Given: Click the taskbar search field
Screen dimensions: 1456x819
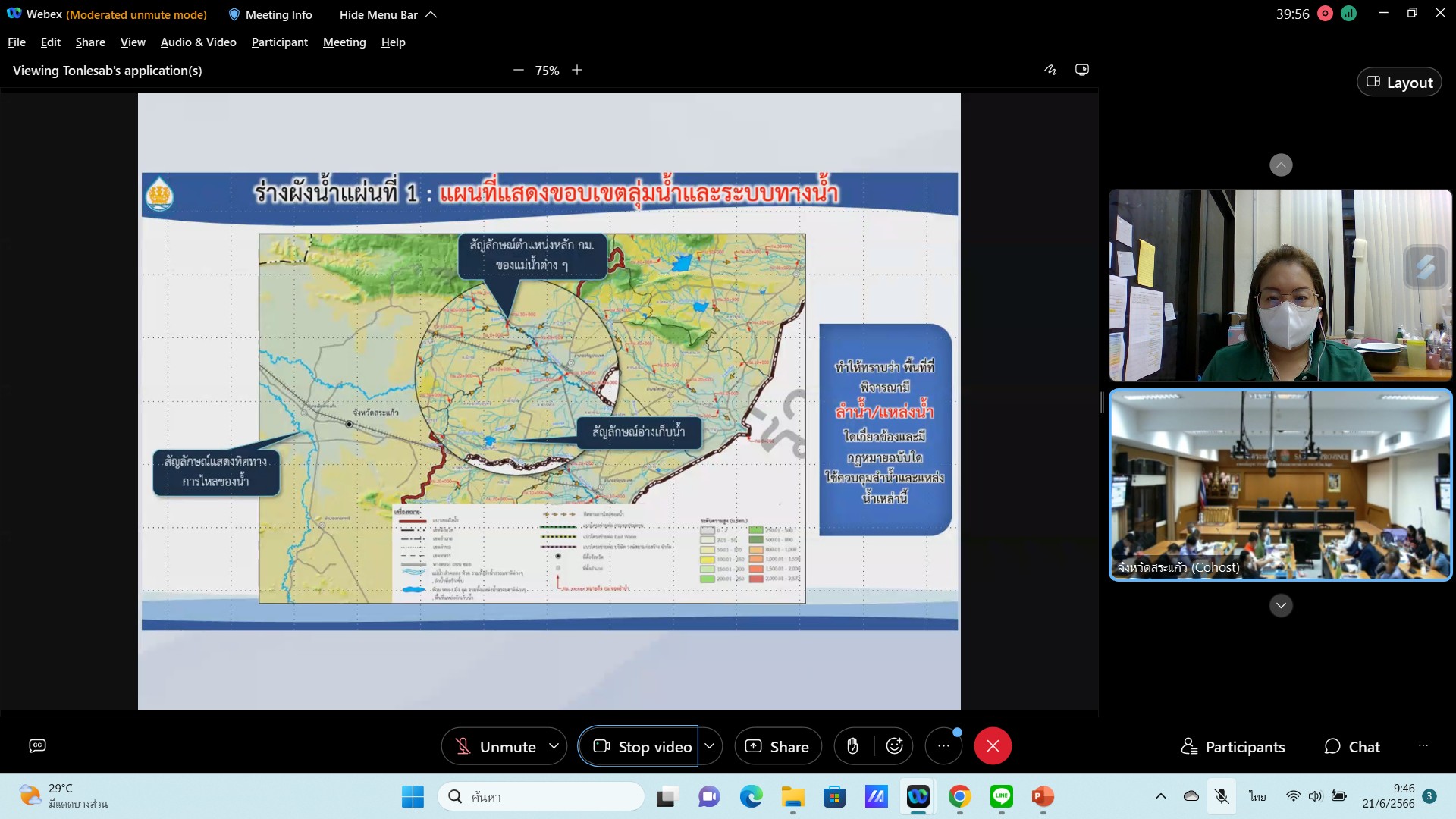Looking at the screenshot, I should click(541, 797).
